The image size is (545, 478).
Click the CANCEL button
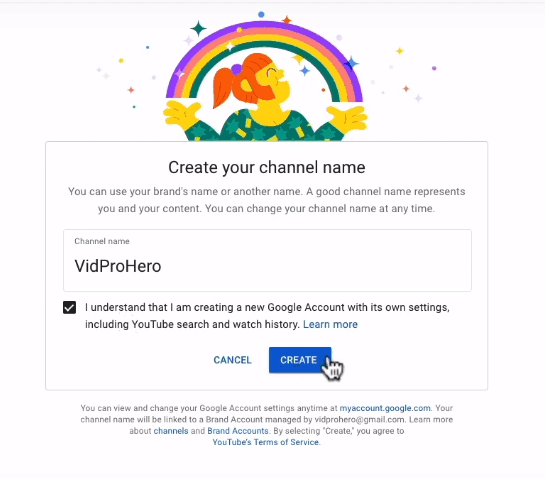tap(232, 360)
